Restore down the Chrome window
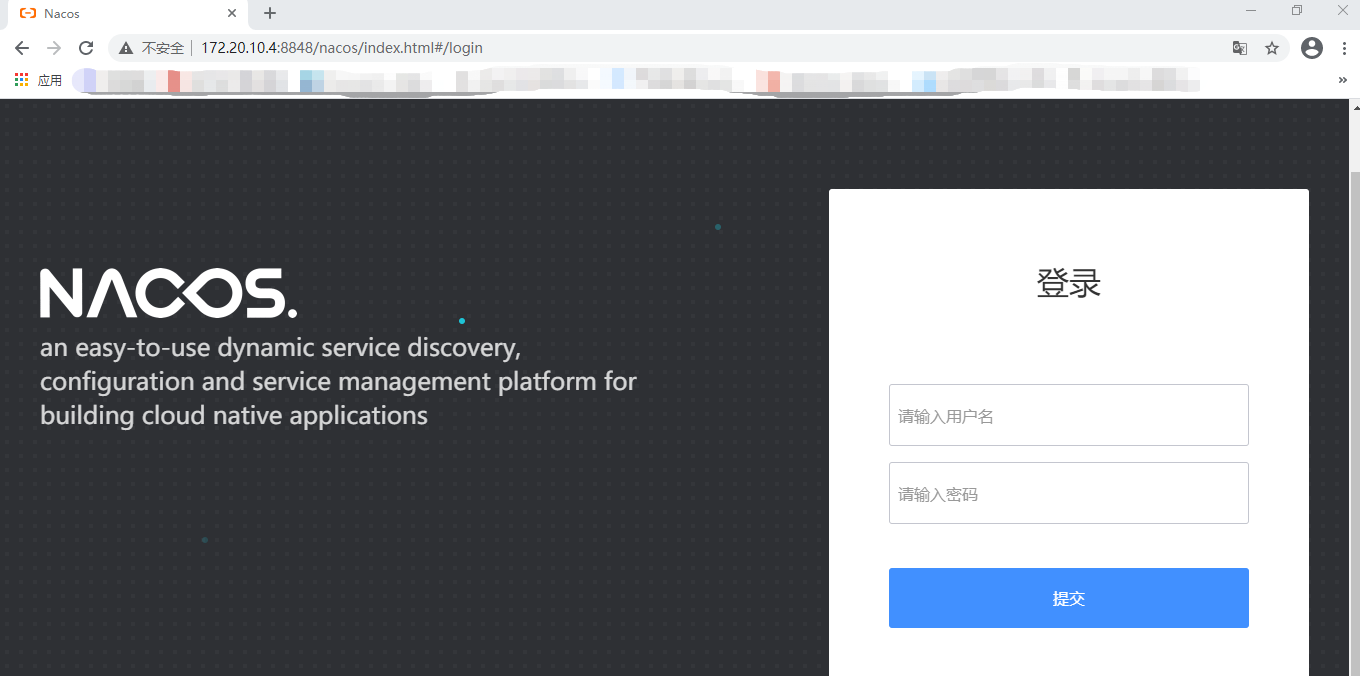 (1297, 10)
